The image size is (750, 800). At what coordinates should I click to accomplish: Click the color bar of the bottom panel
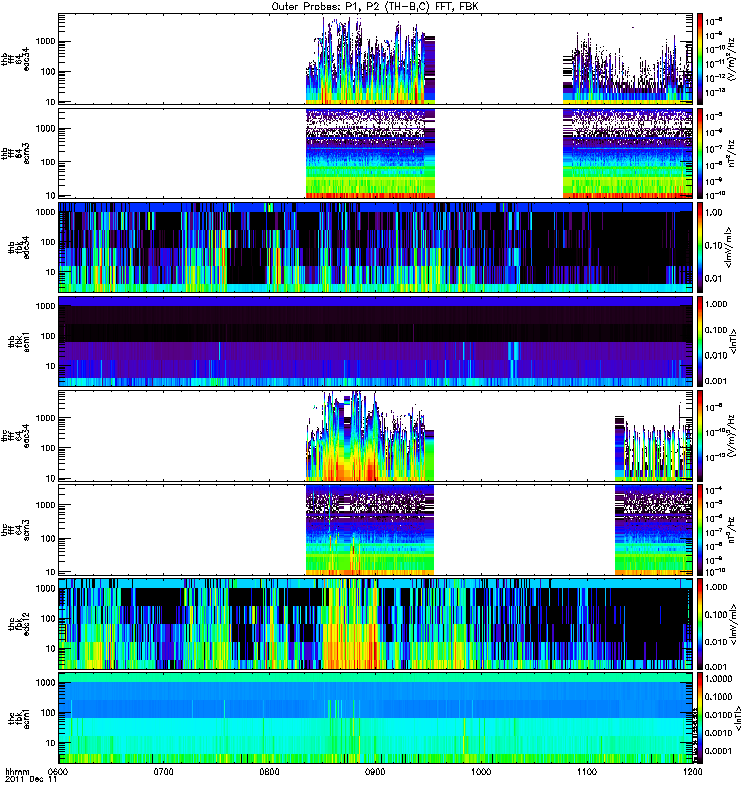coord(700,717)
